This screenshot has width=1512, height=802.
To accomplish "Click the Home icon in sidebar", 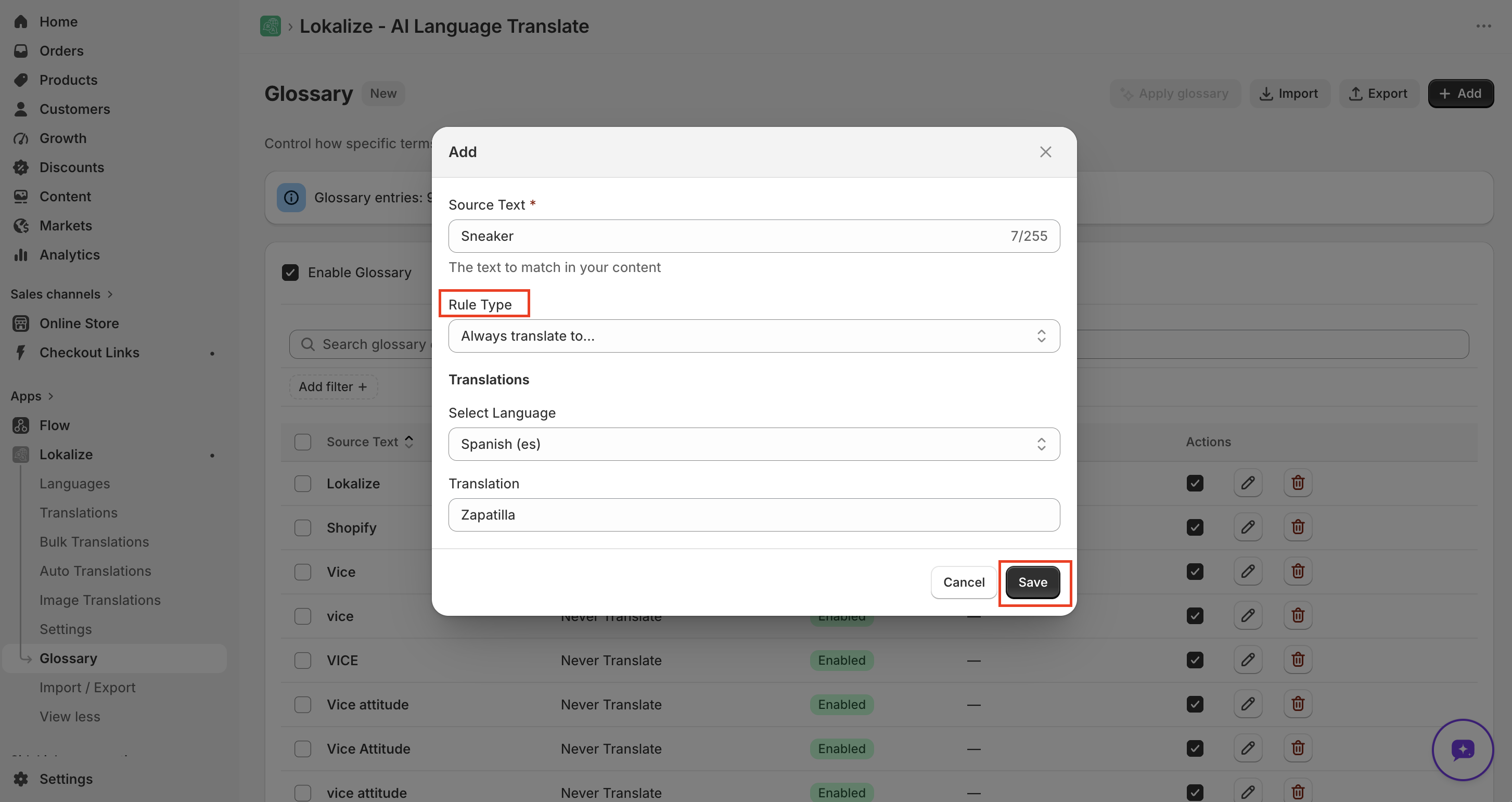I will tap(21, 22).
